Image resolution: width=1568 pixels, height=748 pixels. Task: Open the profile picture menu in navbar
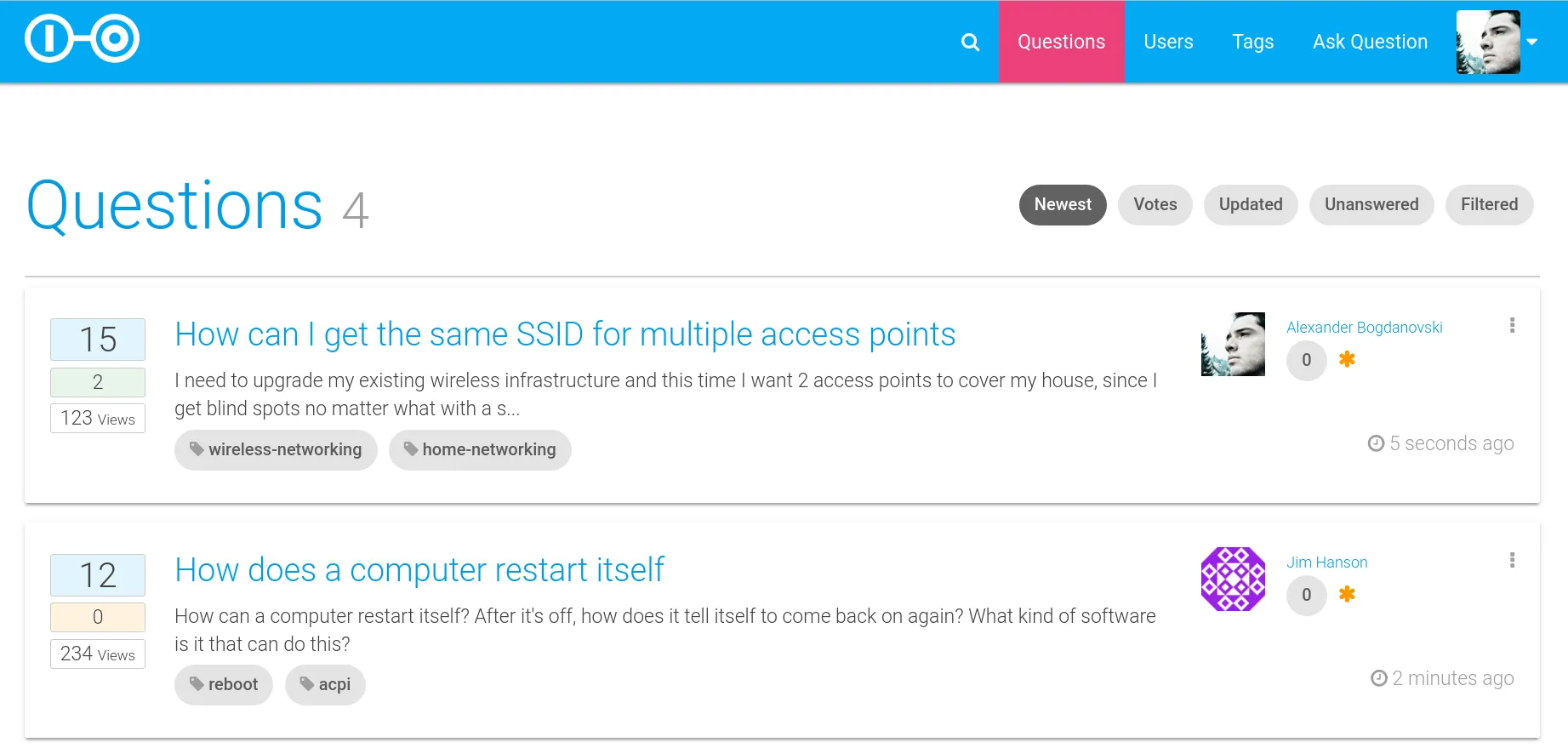pyautogui.click(x=1488, y=42)
